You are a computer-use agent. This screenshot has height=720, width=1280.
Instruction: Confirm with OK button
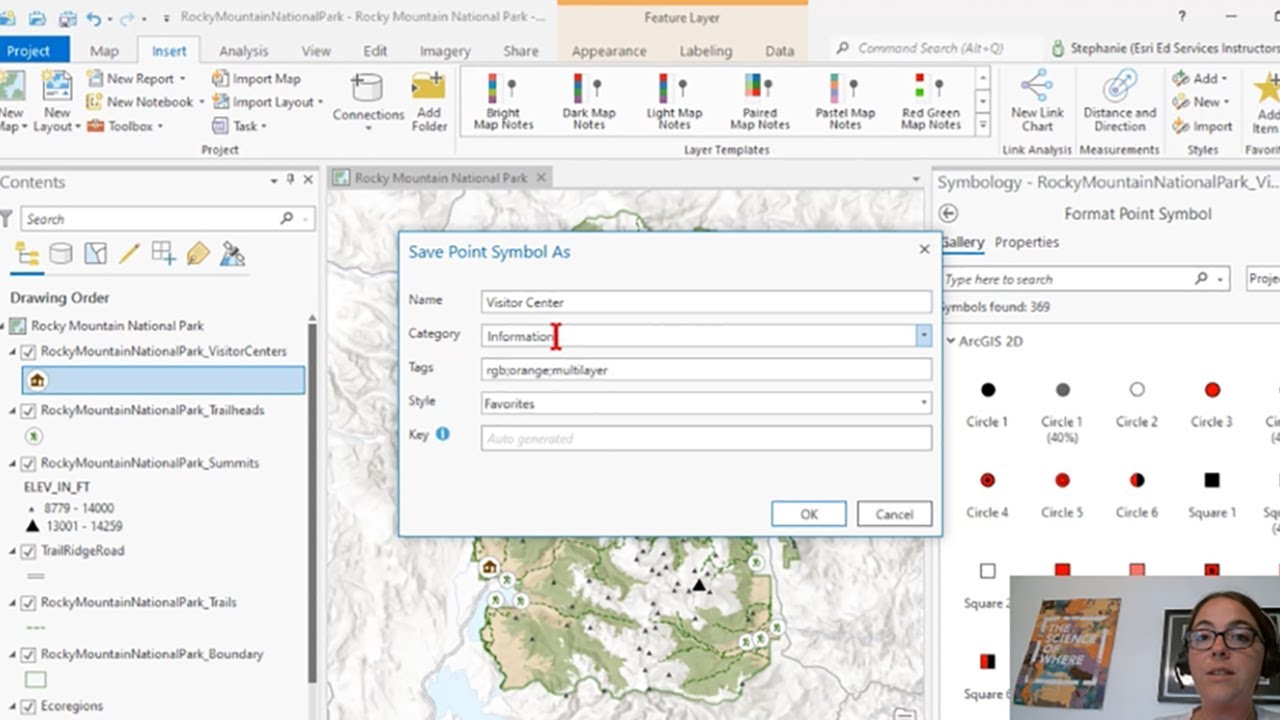pos(809,514)
